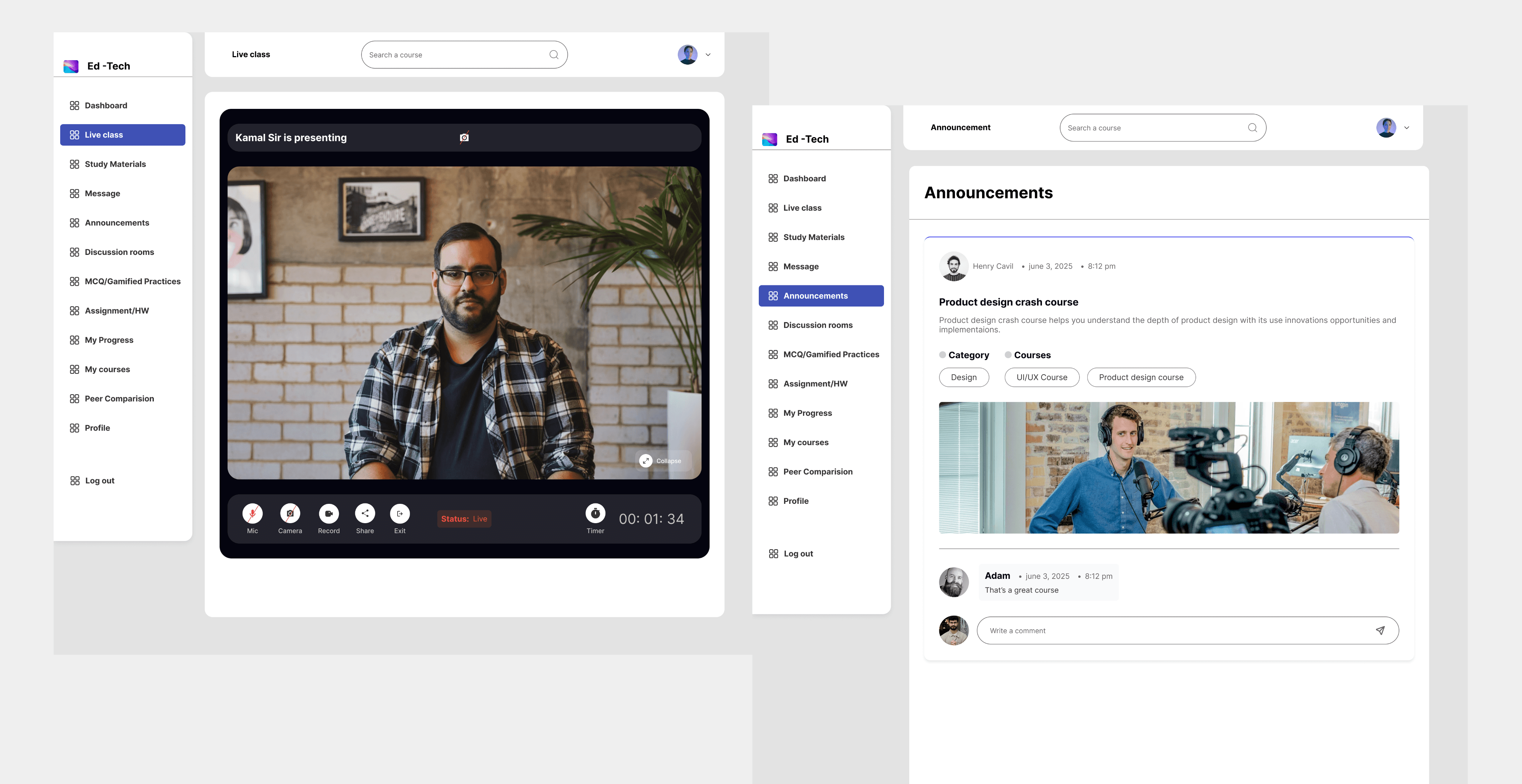This screenshot has width=1522, height=784.
Task: Open Discussion rooms in the Announcement sidebar
Action: click(x=818, y=325)
